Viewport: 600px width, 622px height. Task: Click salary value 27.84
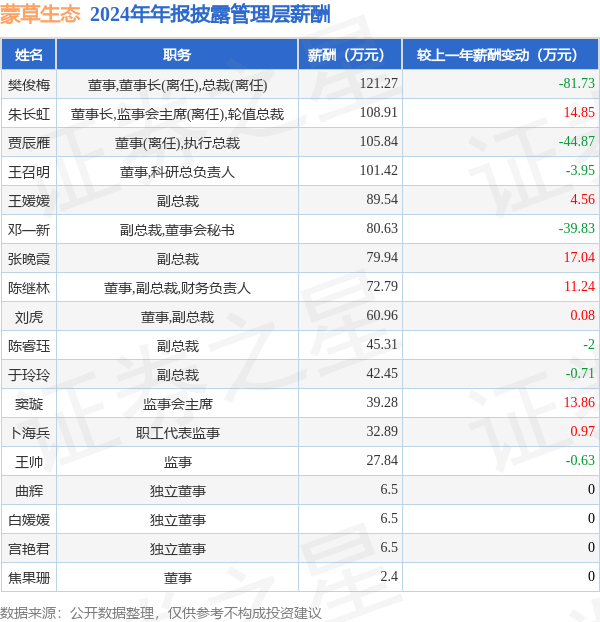click(382, 460)
